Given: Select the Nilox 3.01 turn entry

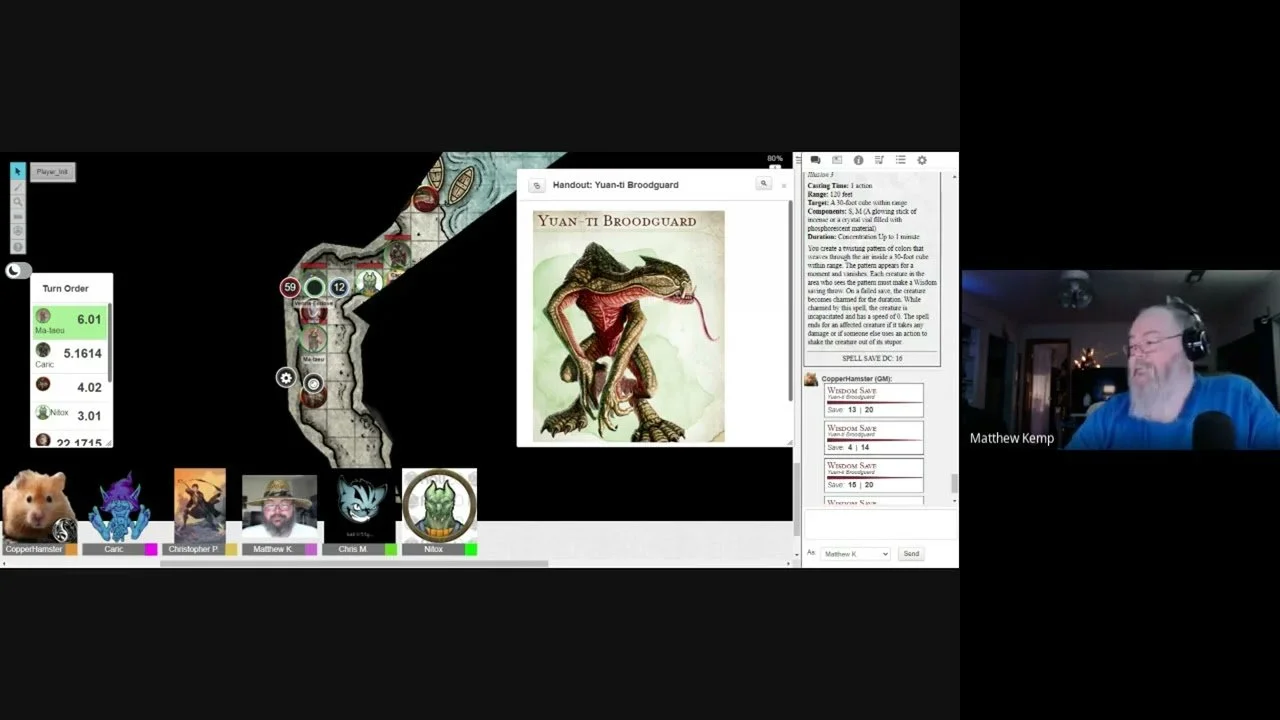Looking at the screenshot, I should point(70,414).
